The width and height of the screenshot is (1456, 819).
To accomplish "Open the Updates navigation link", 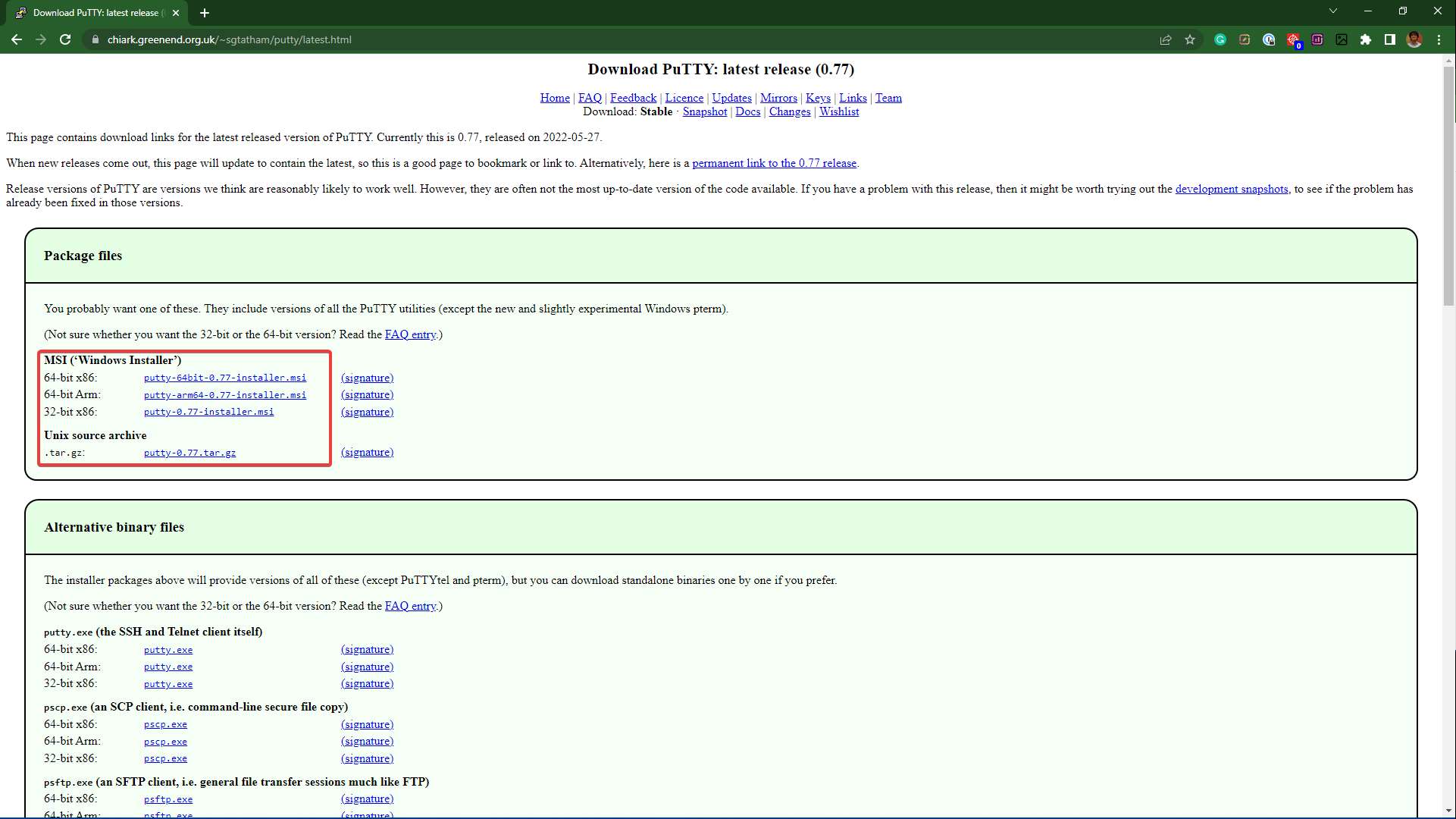I will tap(731, 98).
